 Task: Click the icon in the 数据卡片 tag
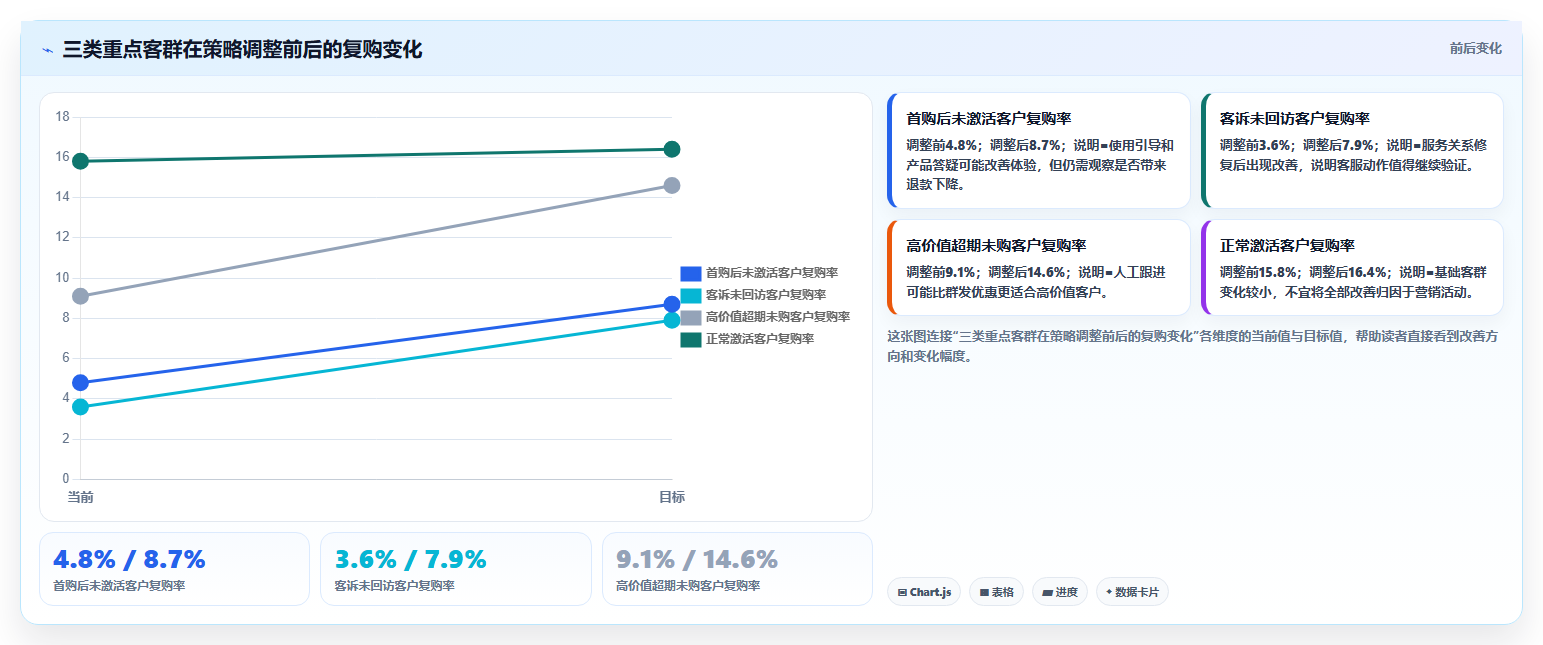[x=1109, y=592]
